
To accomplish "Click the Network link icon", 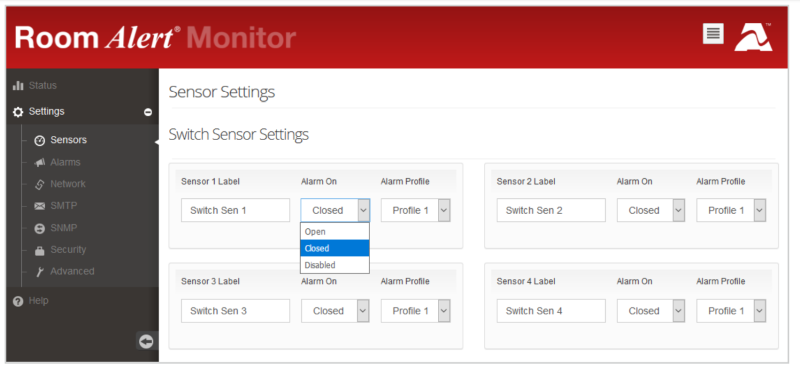I will 39,184.
